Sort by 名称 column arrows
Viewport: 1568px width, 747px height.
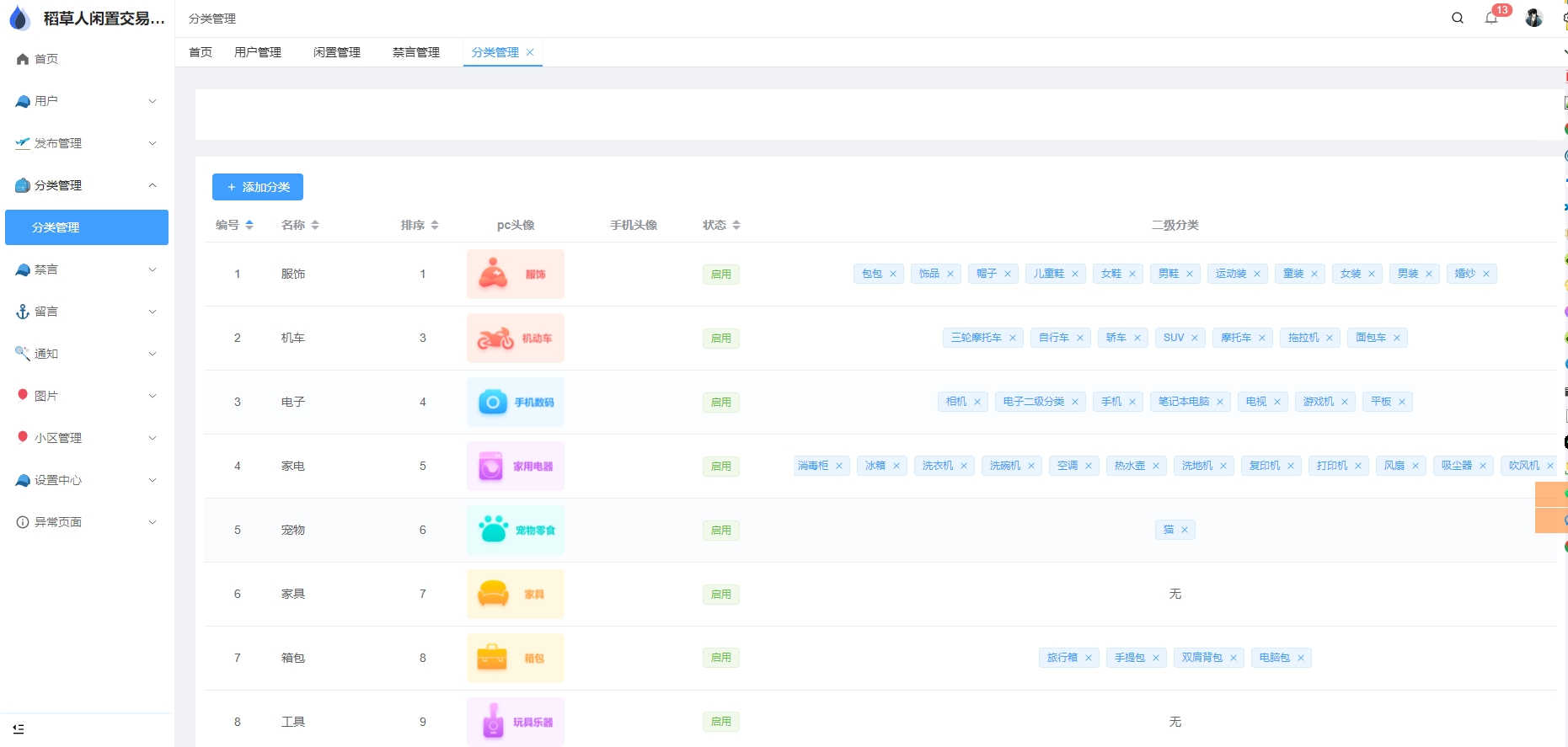315,225
